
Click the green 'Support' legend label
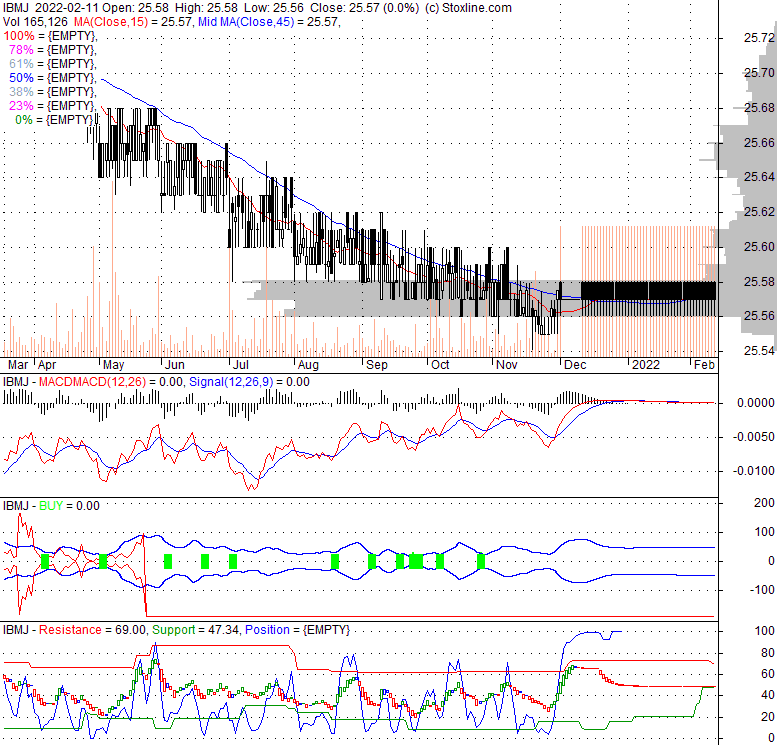coord(174,629)
